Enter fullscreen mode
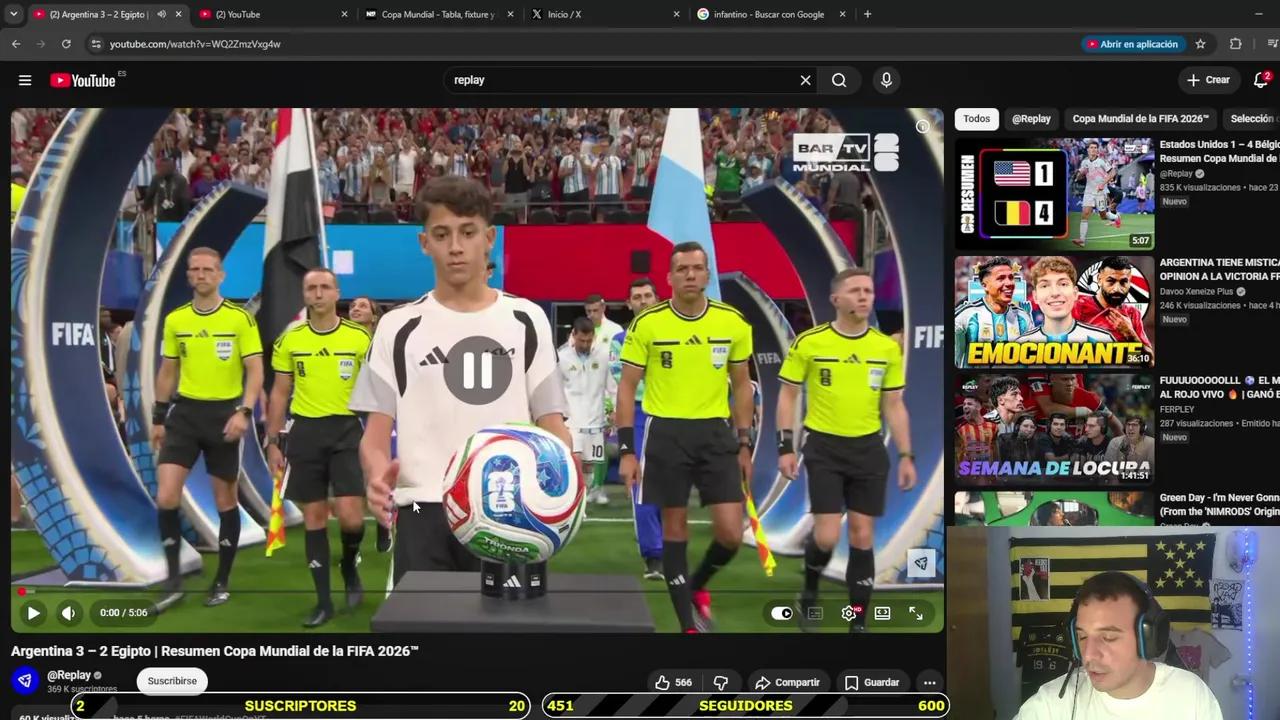The image size is (1280, 720). 916,613
